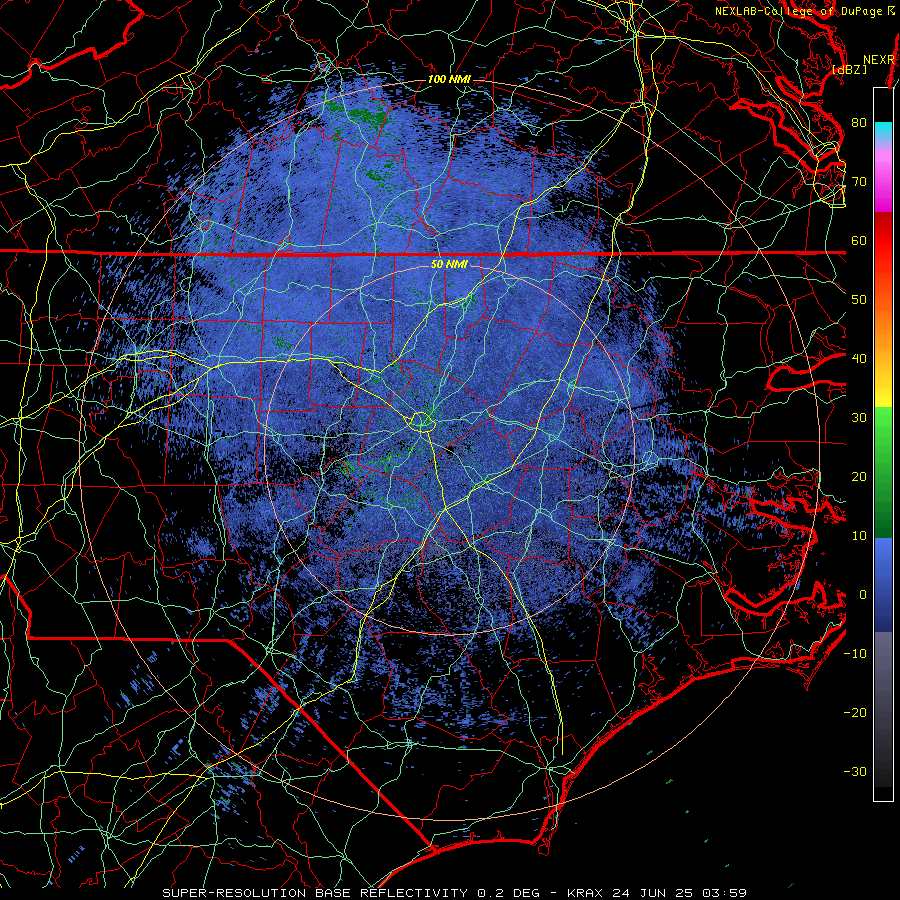
Task: Click the 80 value on dBZ scale
Action: click(859, 123)
